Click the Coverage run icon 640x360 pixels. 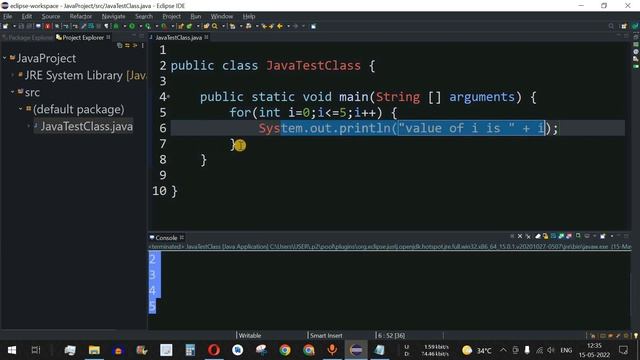pos(148,26)
